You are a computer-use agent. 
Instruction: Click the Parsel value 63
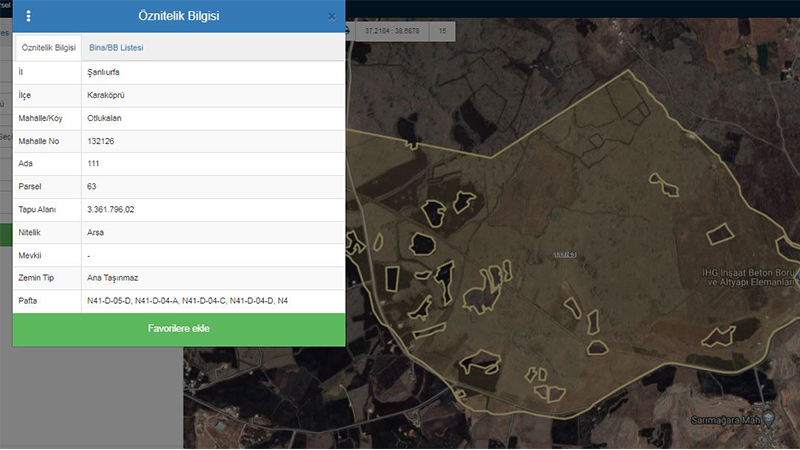tap(92, 186)
